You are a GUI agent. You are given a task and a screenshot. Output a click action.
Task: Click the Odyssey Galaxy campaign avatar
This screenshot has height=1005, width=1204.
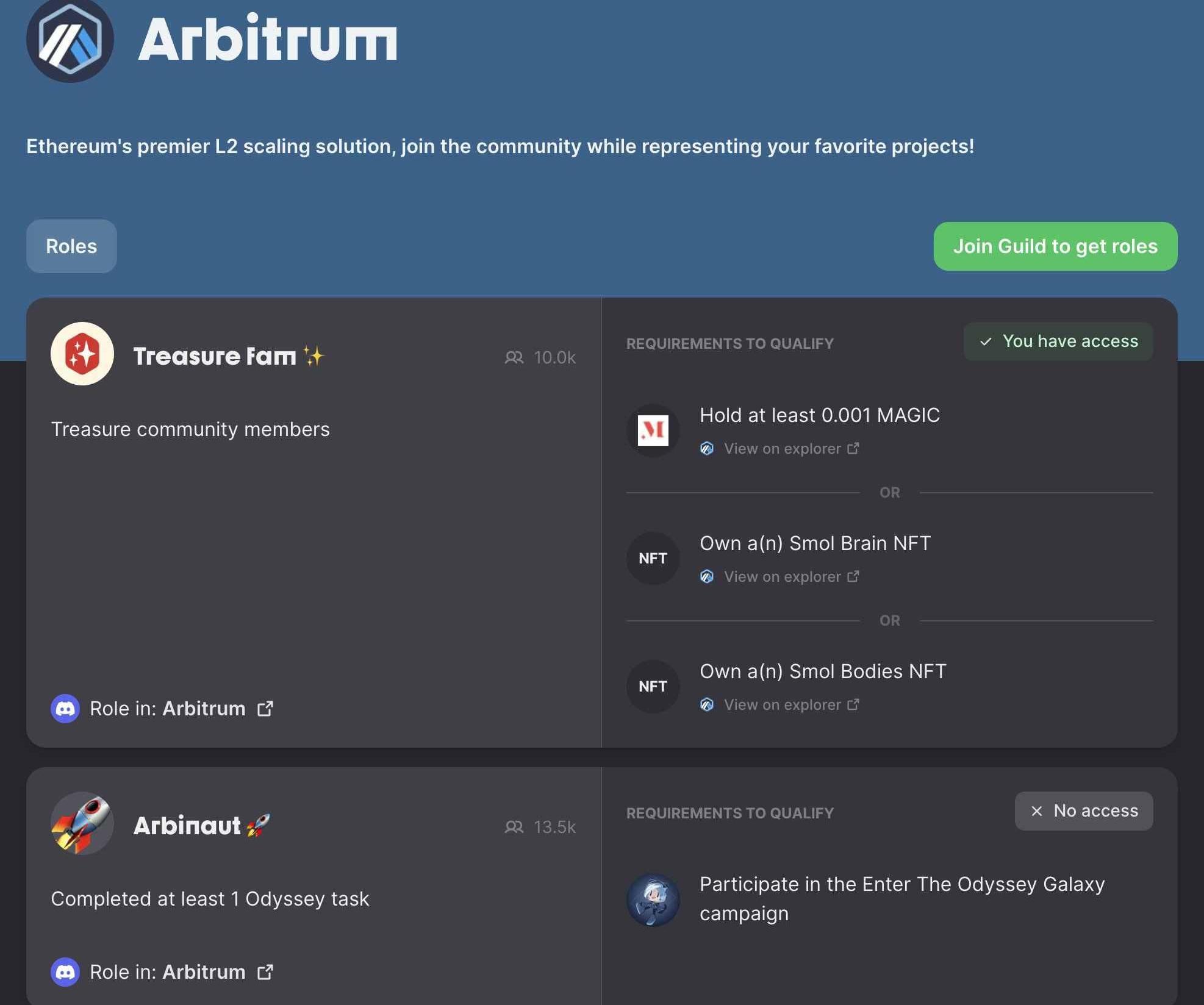(x=653, y=899)
